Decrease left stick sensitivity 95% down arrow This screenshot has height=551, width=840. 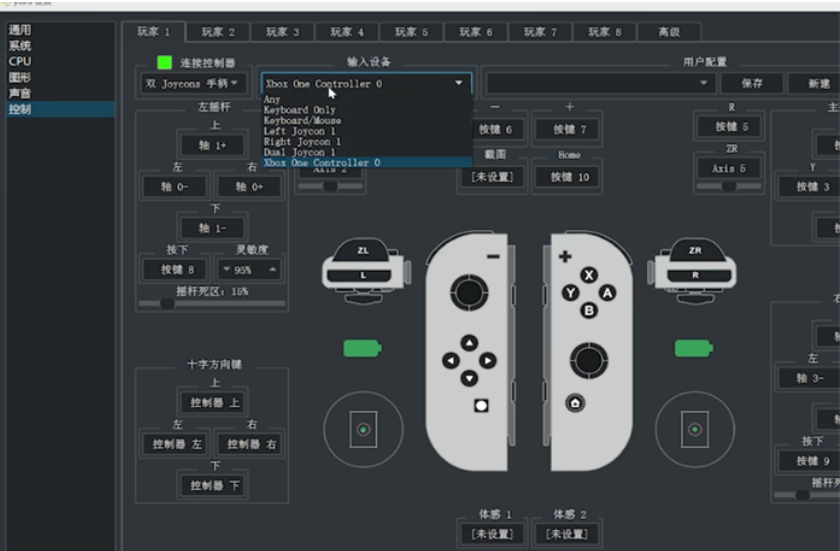tap(227, 269)
